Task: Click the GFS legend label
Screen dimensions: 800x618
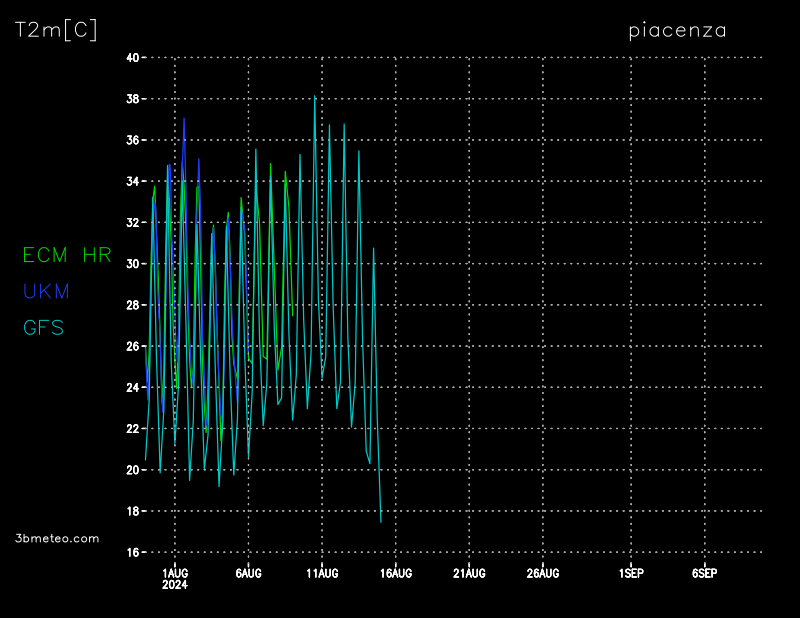Action: click(x=43, y=327)
